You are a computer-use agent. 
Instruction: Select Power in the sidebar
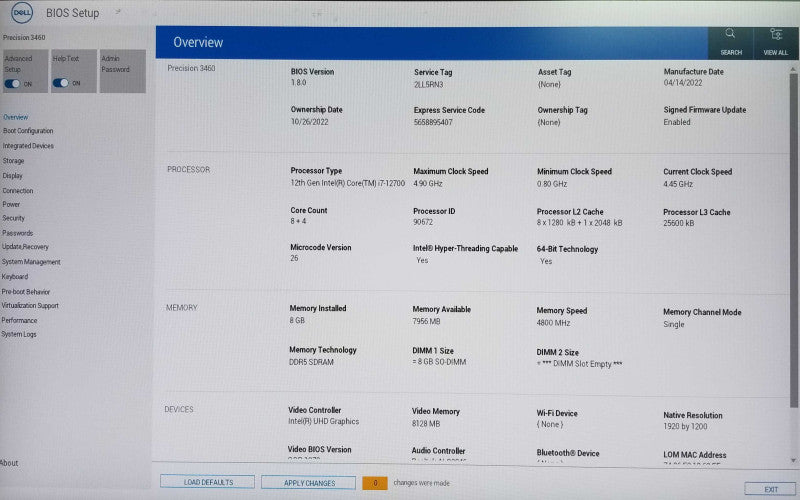(x=11, y=204)
